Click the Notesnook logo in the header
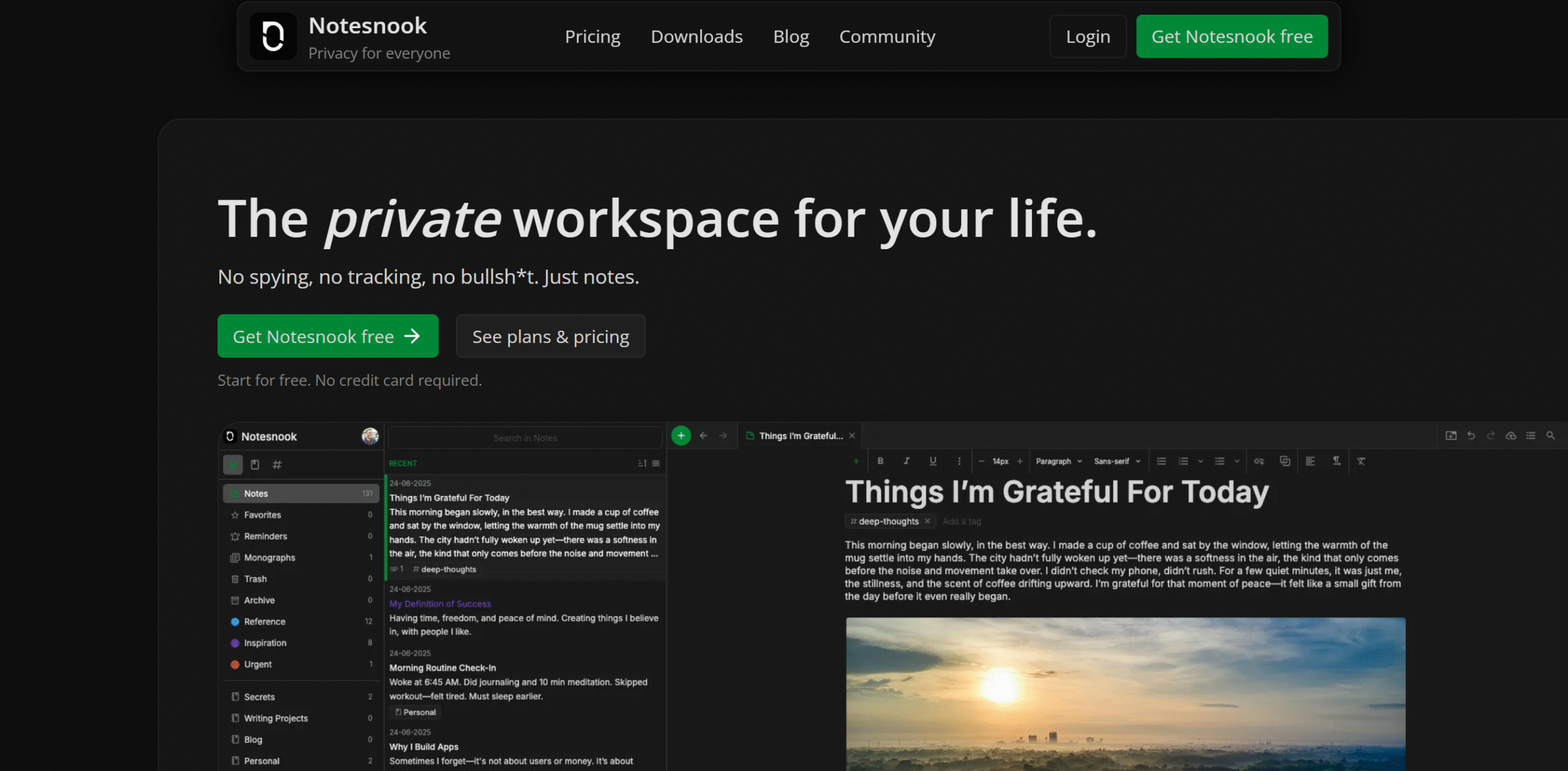 273,37
